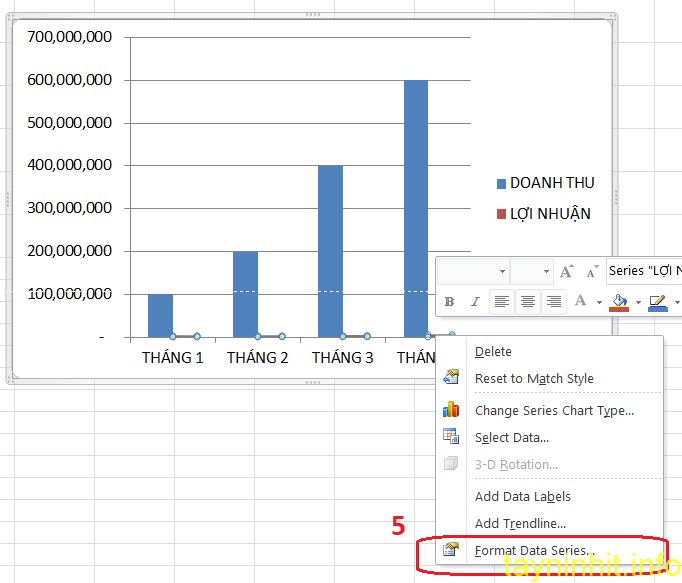Open the font name dropdown
The height and width of the screenshot is (583, 682).
[x=502, y=271]
